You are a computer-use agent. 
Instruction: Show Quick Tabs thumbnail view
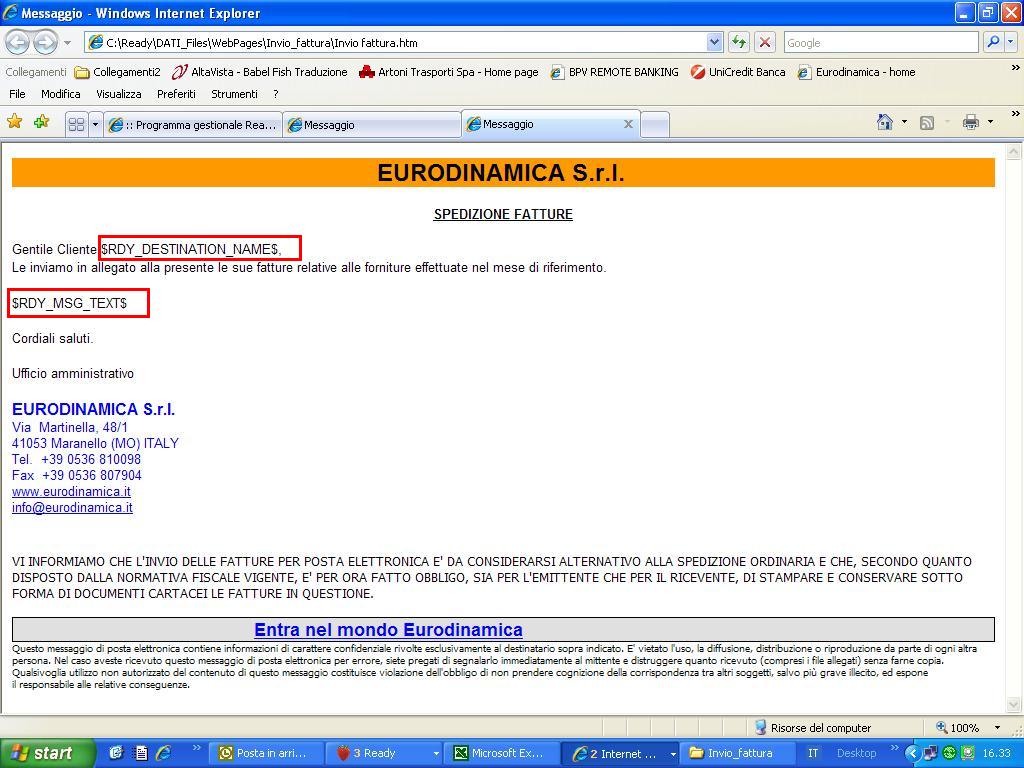76,124
